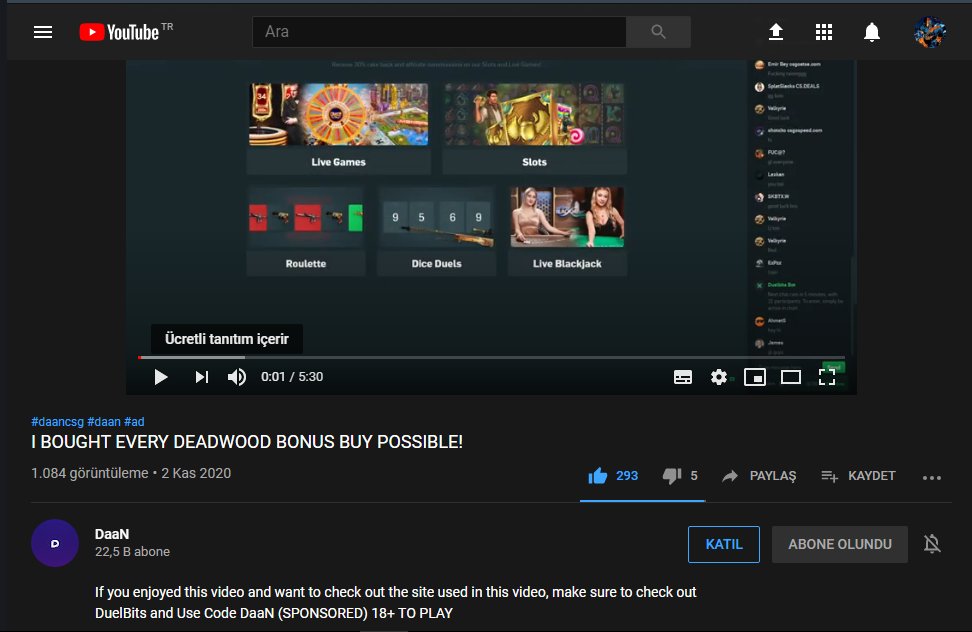Open the #daan hashtag
The width and height of the screenshot is (972, 632).
coord(104,422)
